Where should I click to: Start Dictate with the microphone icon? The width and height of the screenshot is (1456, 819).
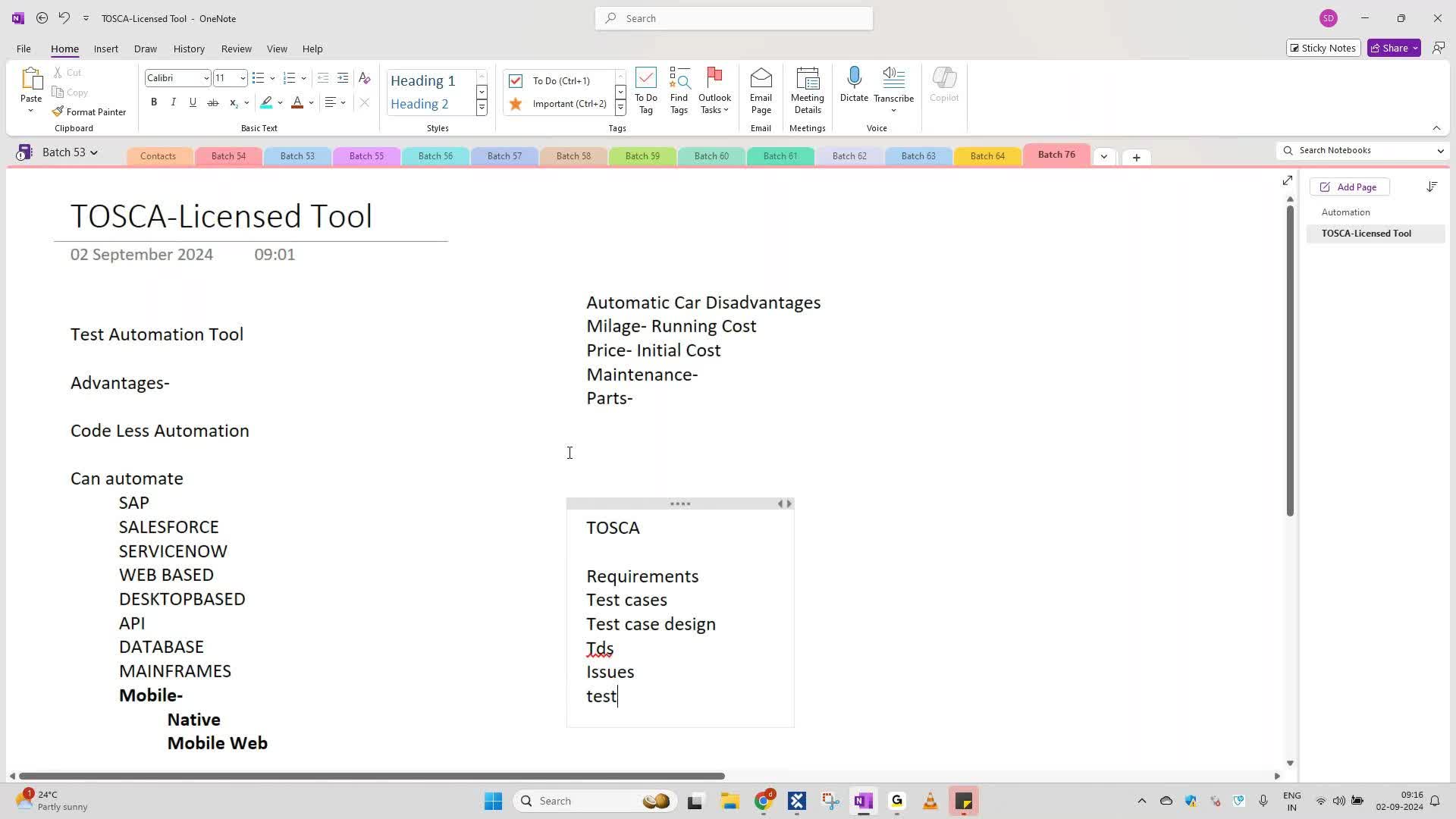(x=854, y=85)
